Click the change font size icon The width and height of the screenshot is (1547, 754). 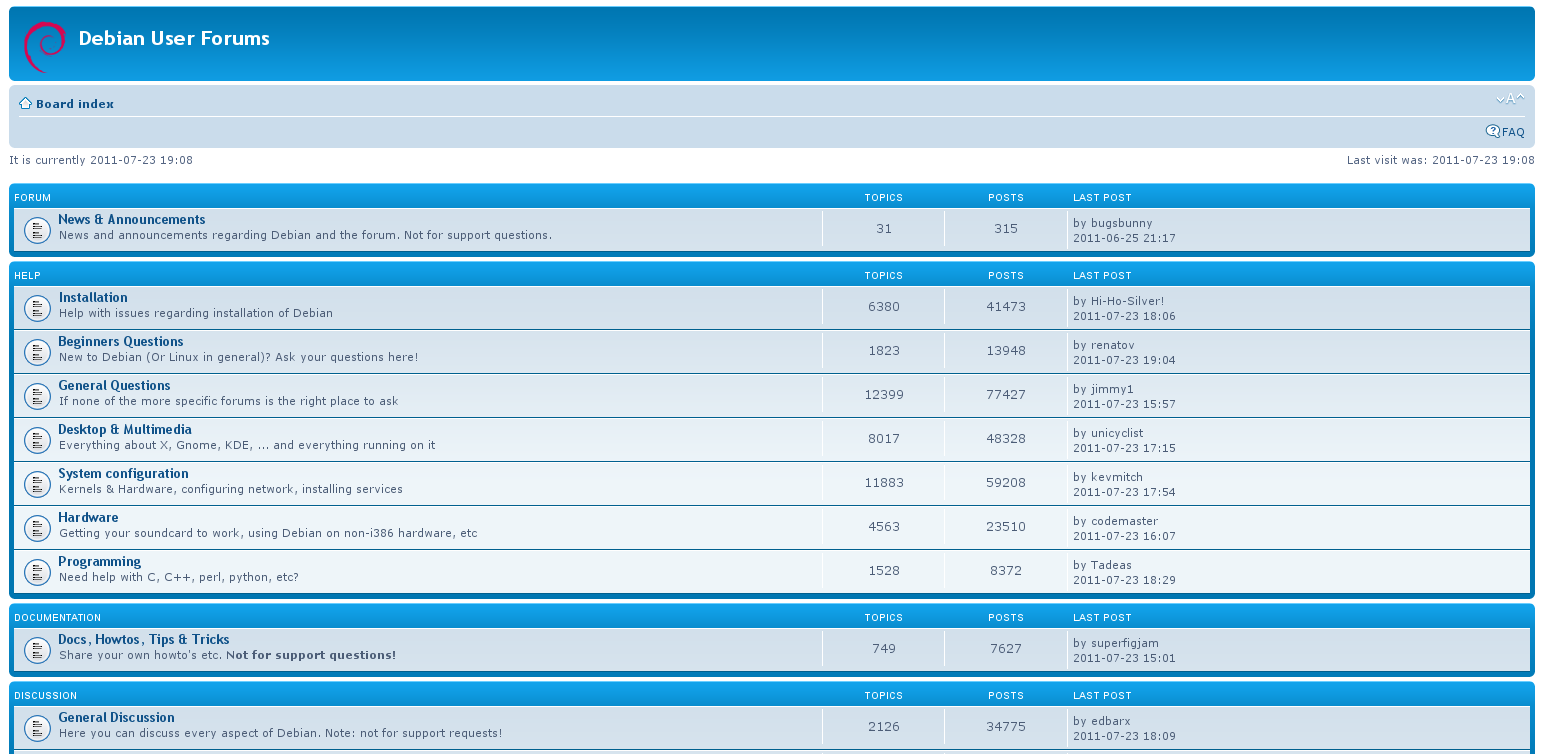click(1510, 99)
